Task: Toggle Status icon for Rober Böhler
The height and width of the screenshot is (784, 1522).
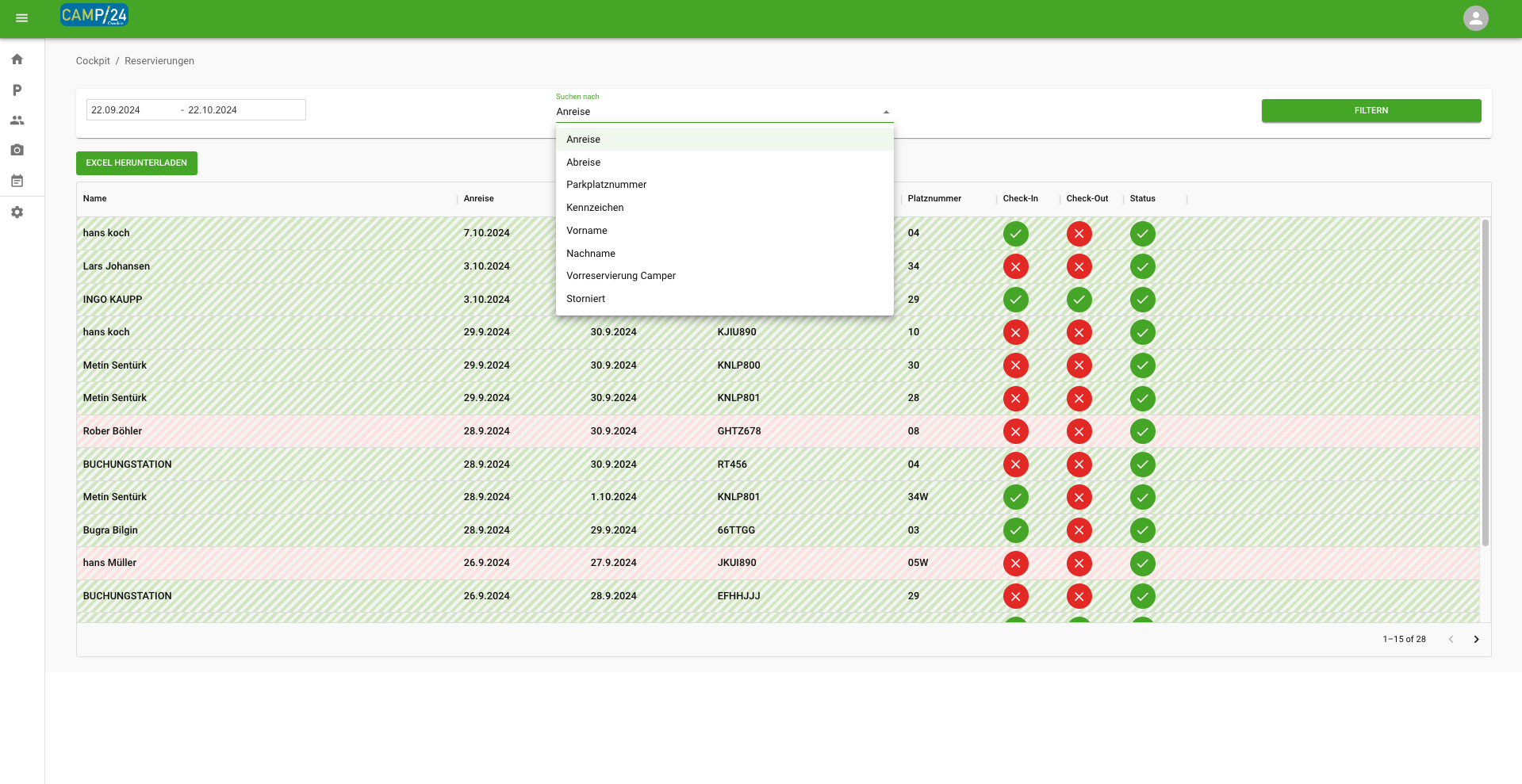Action: click(x=1142, y=431)
